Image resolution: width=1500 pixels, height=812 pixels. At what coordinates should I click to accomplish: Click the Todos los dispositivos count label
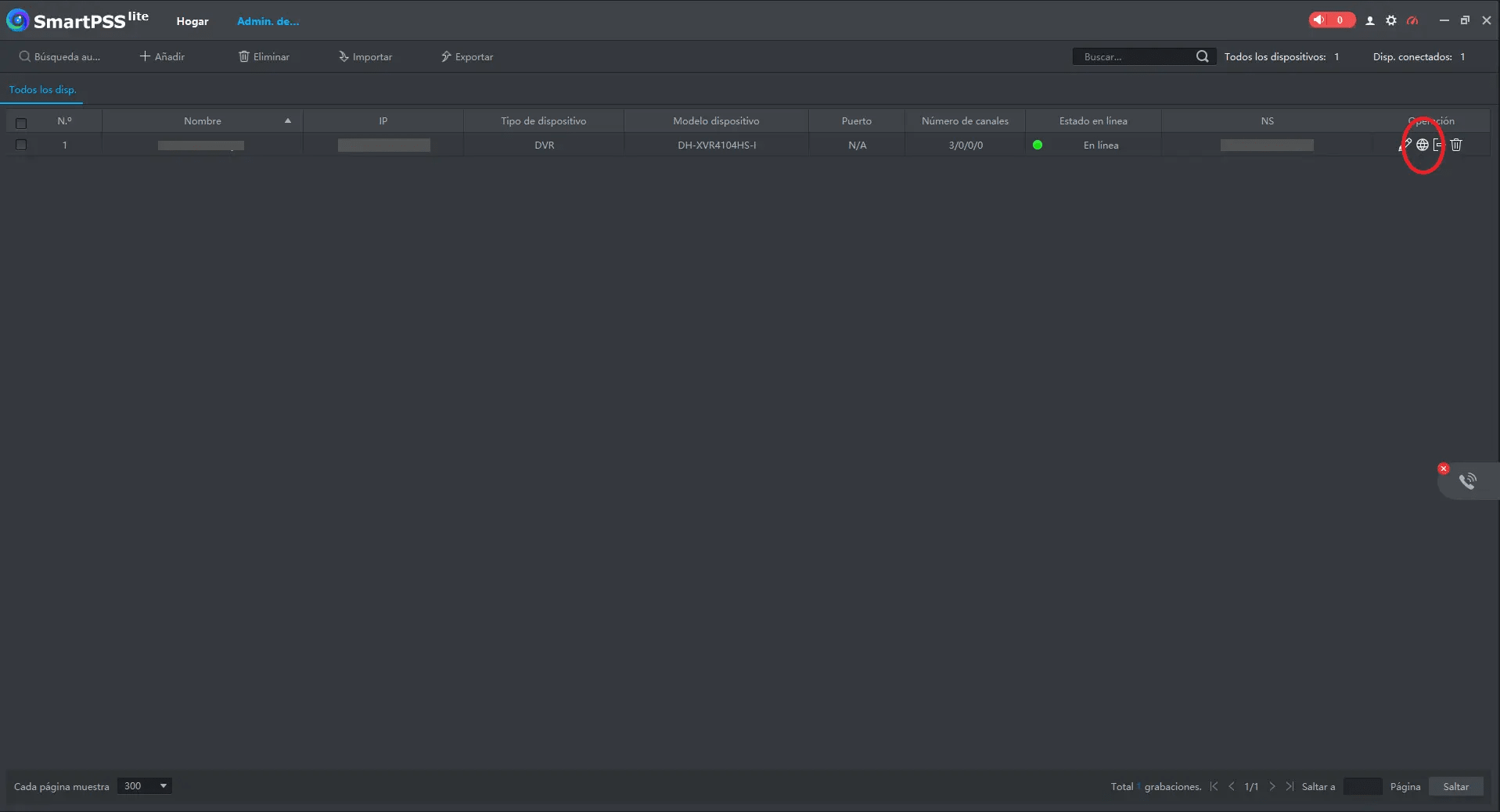(1282, 56)
